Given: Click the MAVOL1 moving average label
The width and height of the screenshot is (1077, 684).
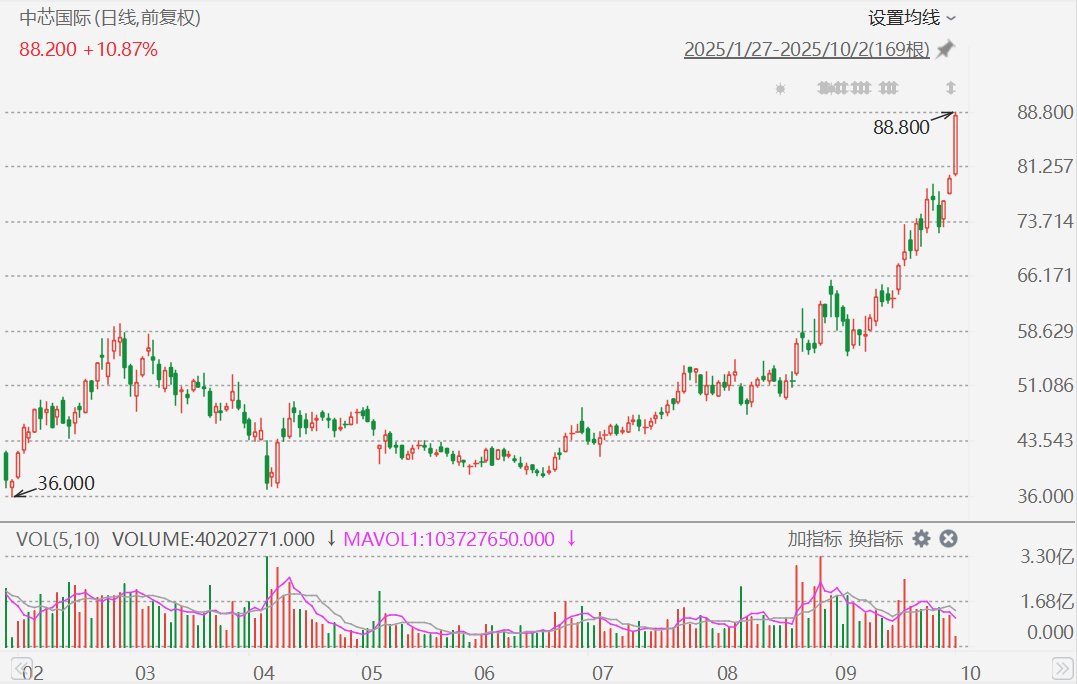Looking at the screenshot, I should [x=449, y=539].
